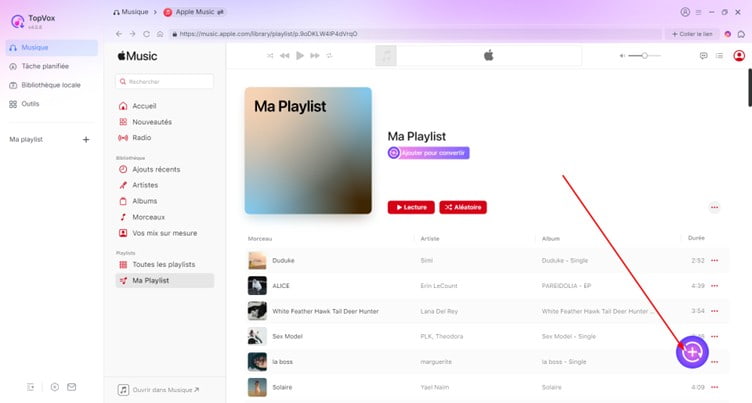Click Ouvrir dans Musique link
Screen dimensions: 752x403
pos(159,390)
